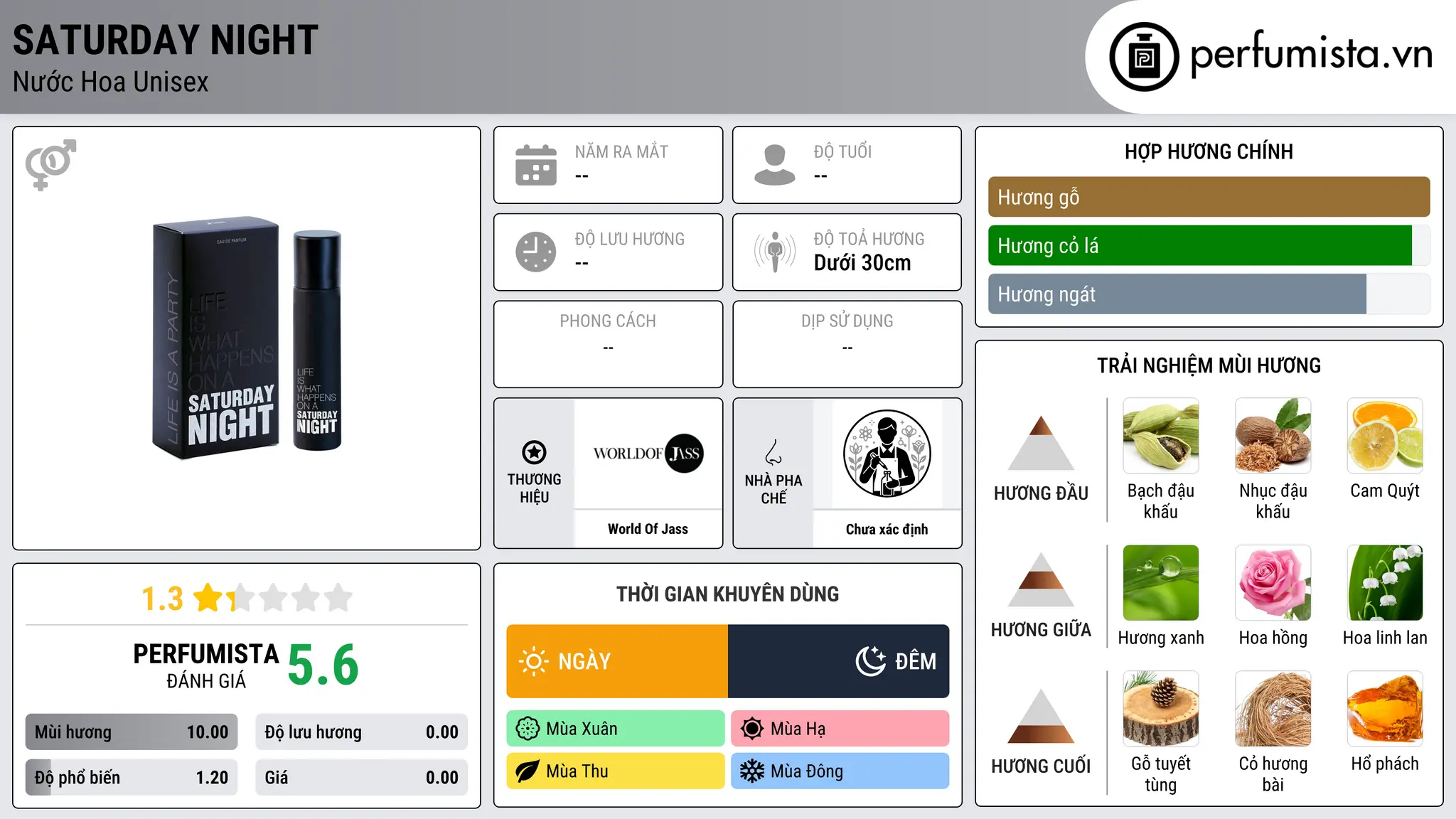Click the Độ phổ biến 1.20 rating bar
This screenshot has height=819, width=1456.
[x=132, y=778]
